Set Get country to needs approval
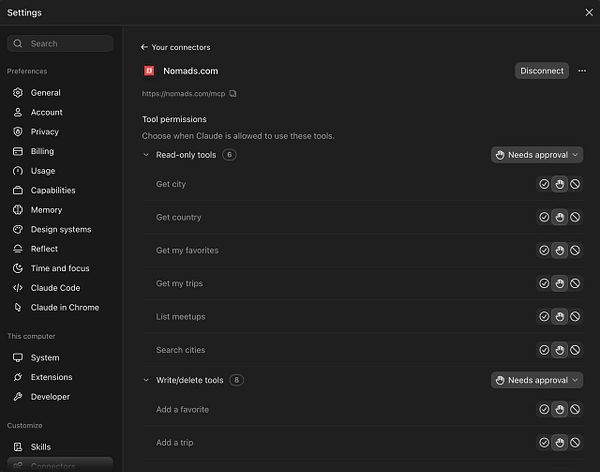The image size is (600, 472). (x=559, y=217)
